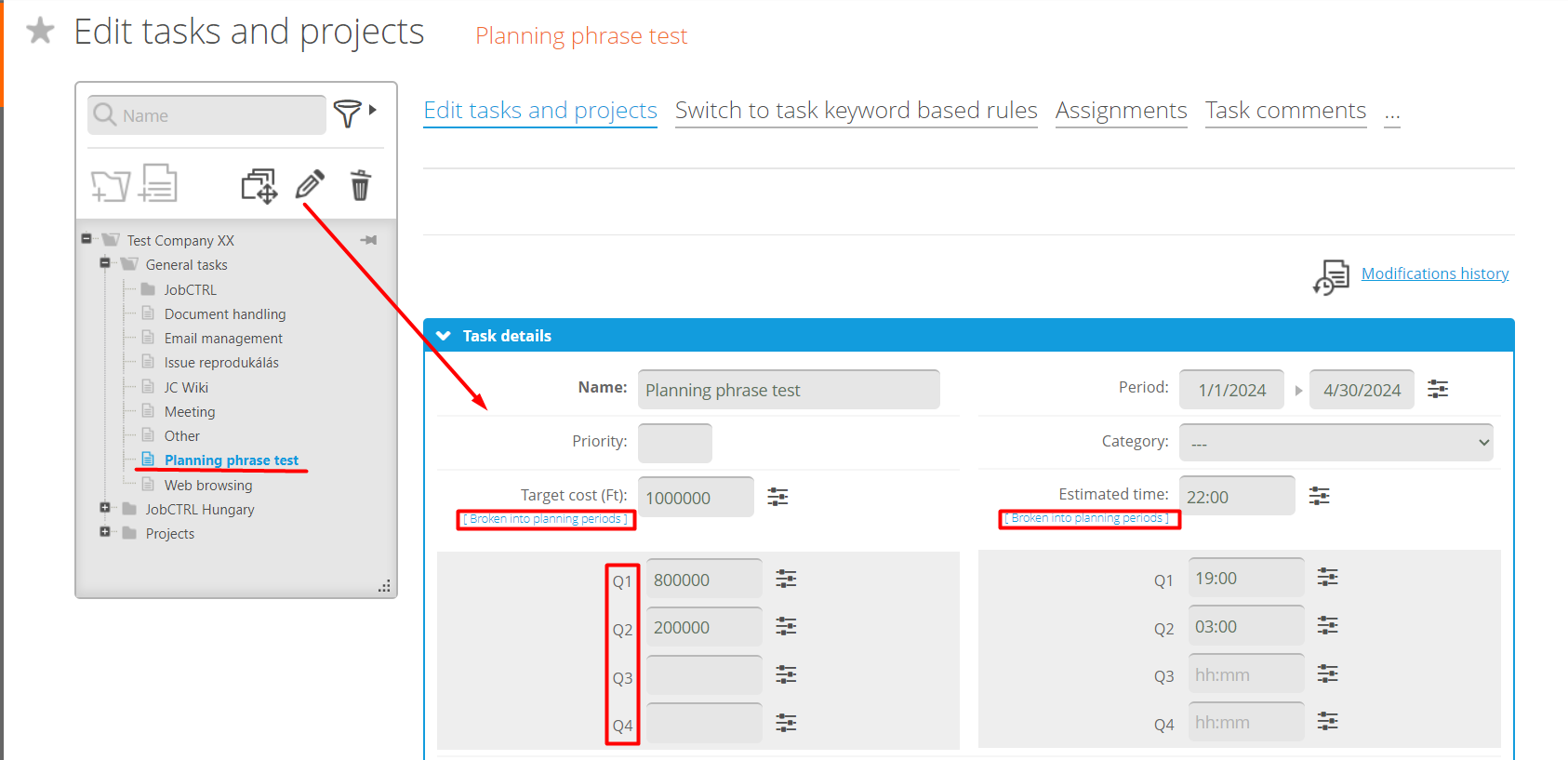Collapse the Task details section
This screenshot has width=1568, height=760.
coord(444,336)
